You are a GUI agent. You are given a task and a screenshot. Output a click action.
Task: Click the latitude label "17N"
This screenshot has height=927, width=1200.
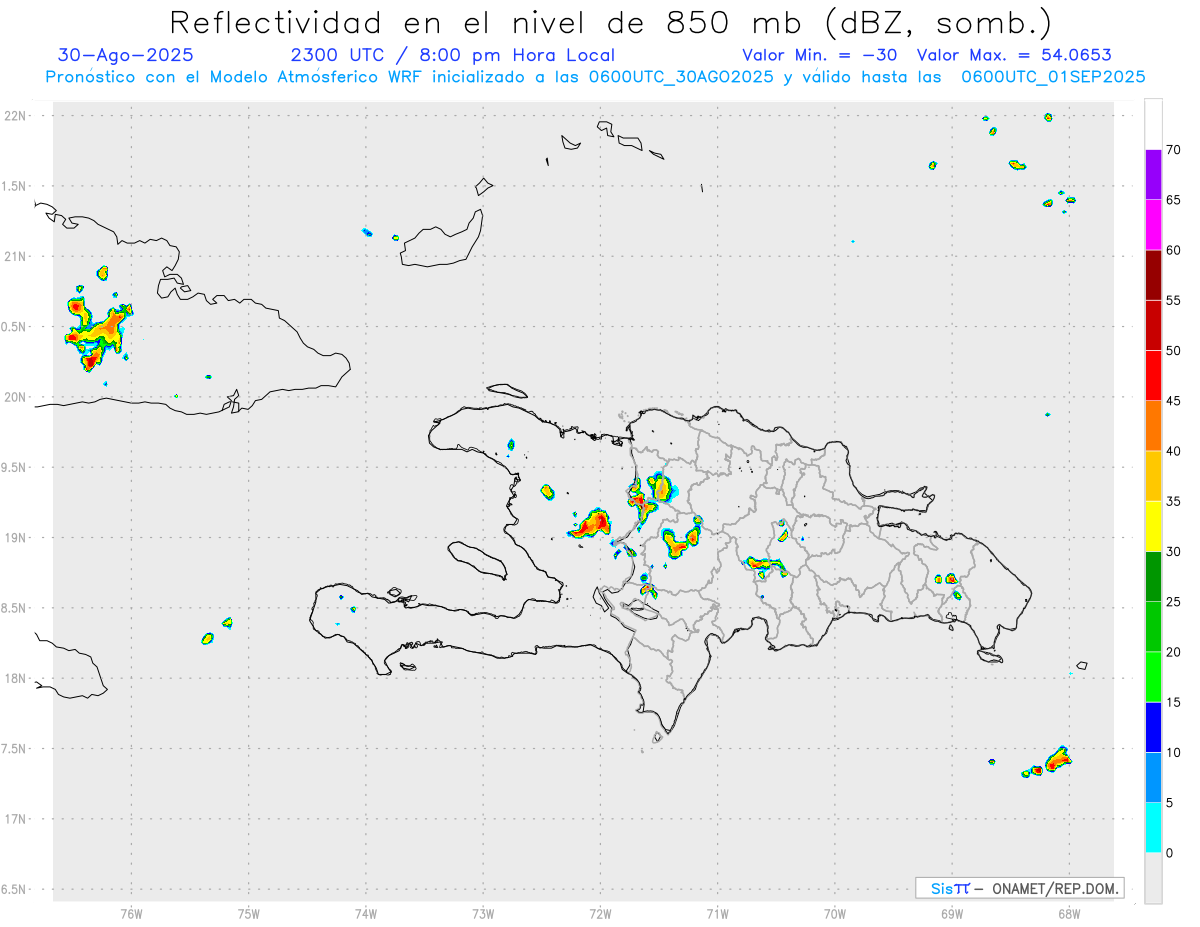click(15, 819)
